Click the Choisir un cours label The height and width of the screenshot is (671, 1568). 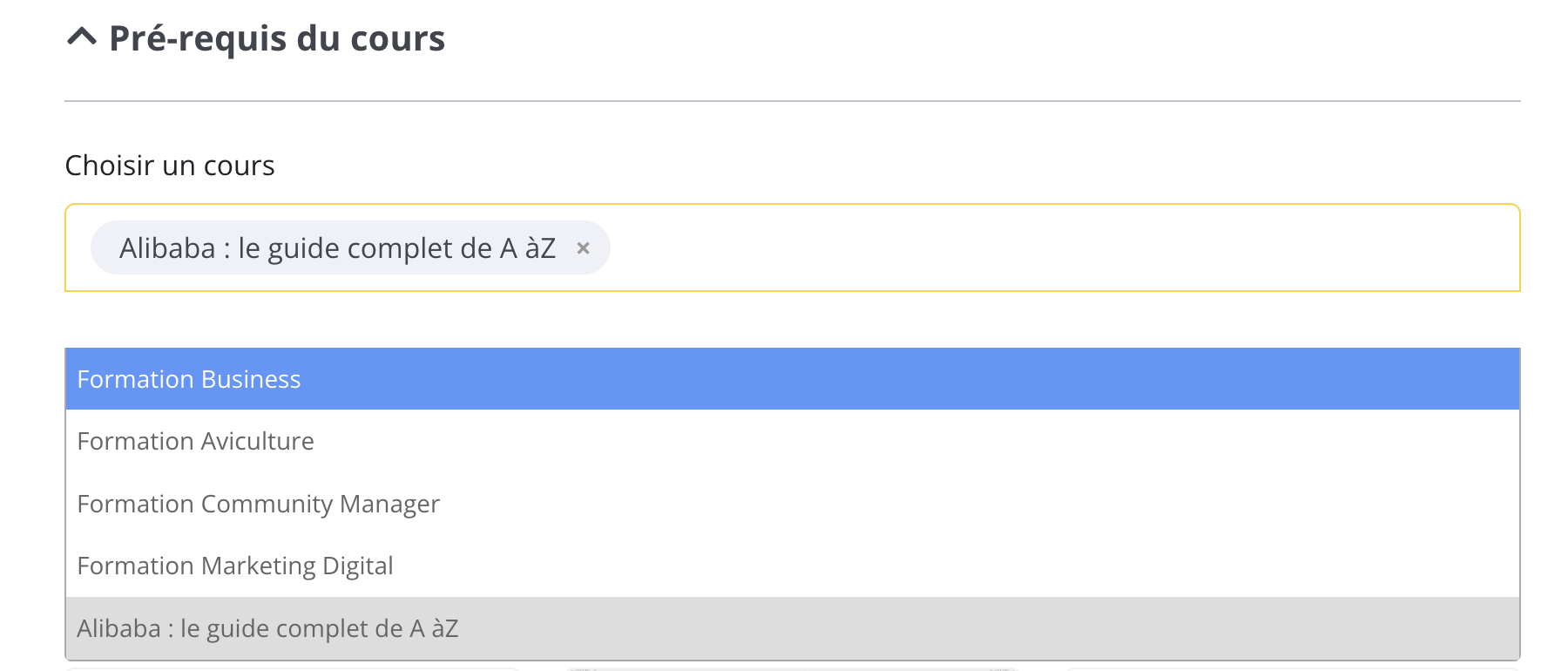(x=170, y=166)
